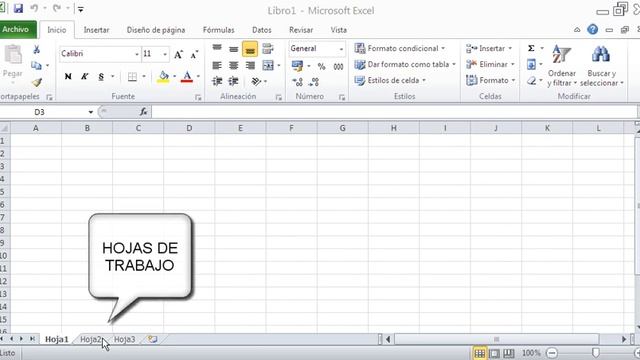Paste with the Pegar button
The image size is (640, 360).
pyautogui.click(x=13, y=62)
